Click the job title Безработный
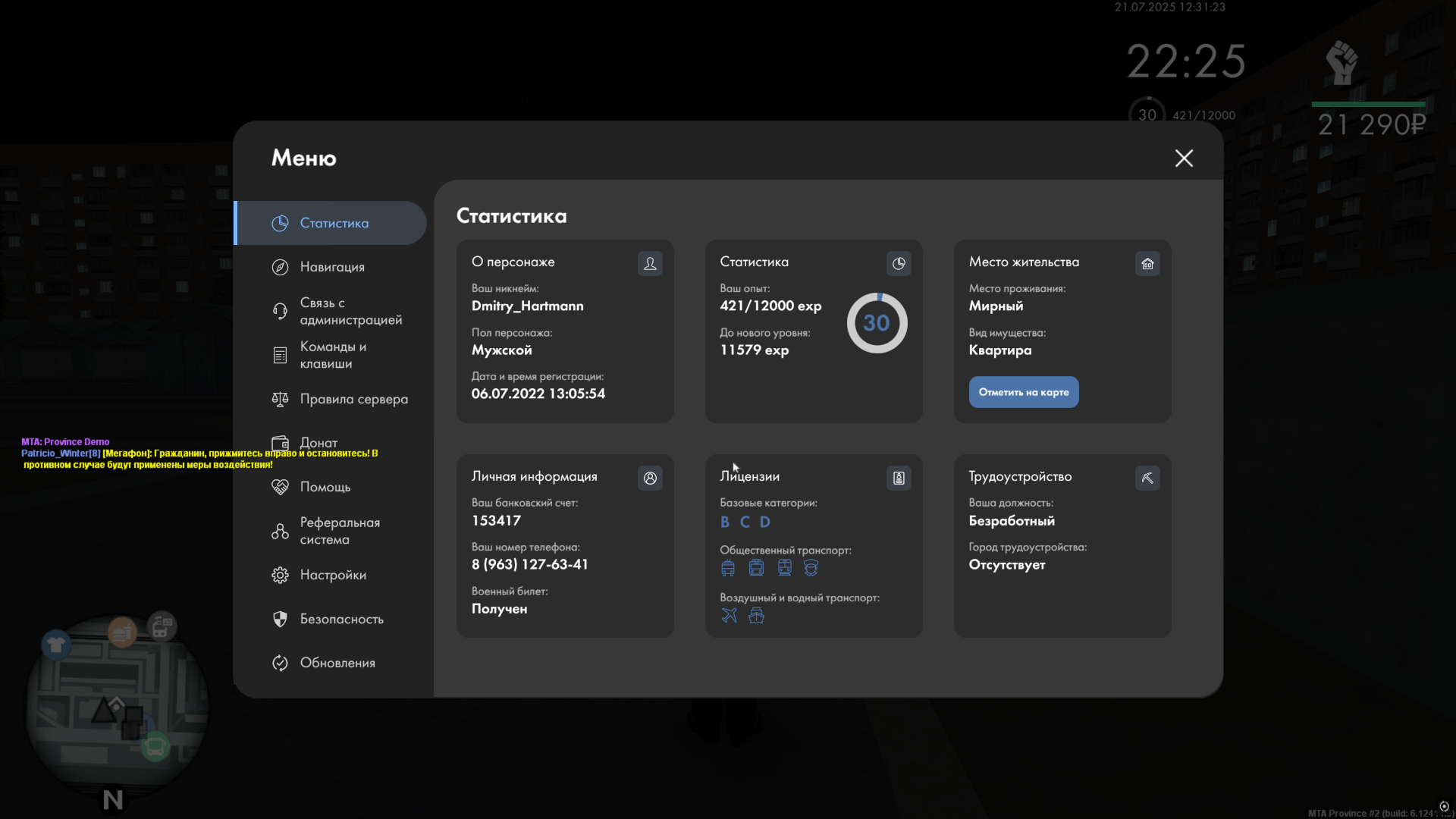The width and height of the screenshot is (1456, 819). point(1012,521)
